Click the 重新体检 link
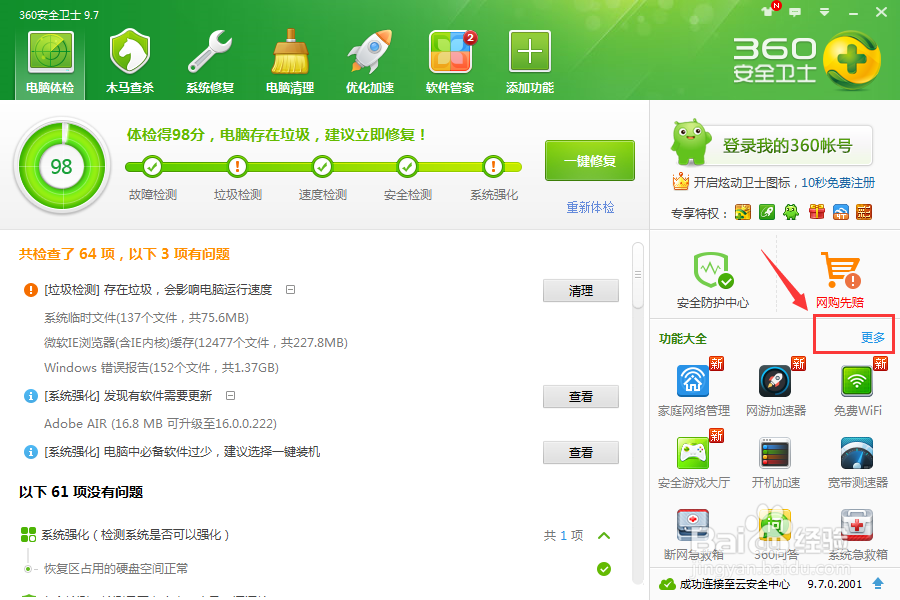Screen dimensions: 900x600 click(590, 207)
